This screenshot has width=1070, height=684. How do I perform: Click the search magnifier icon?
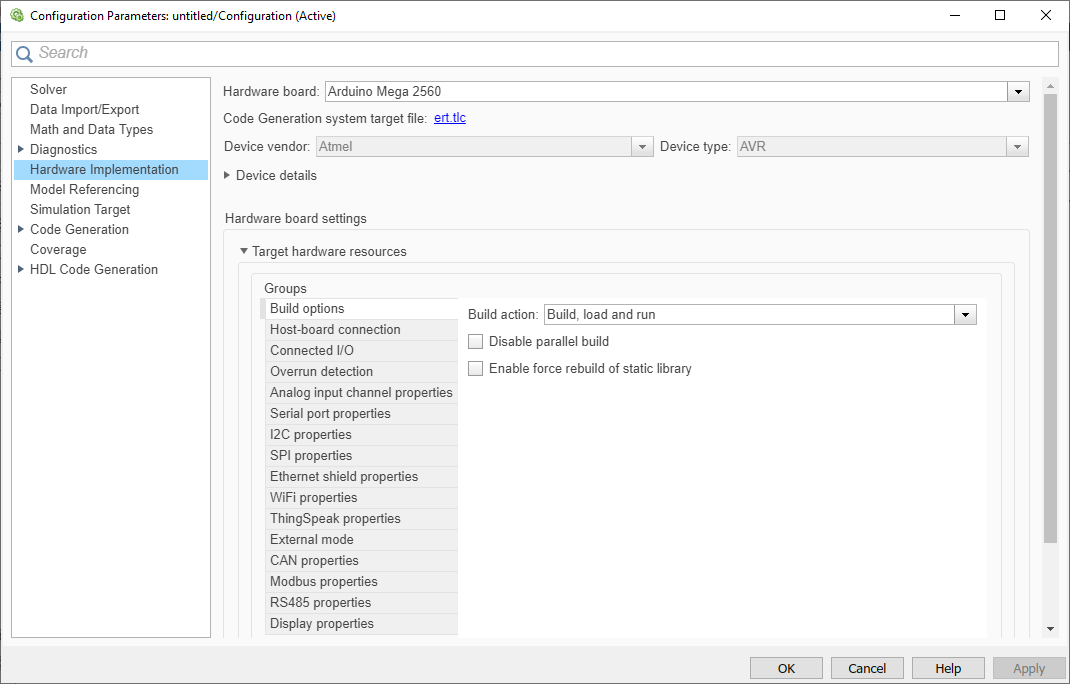(24, 53)
